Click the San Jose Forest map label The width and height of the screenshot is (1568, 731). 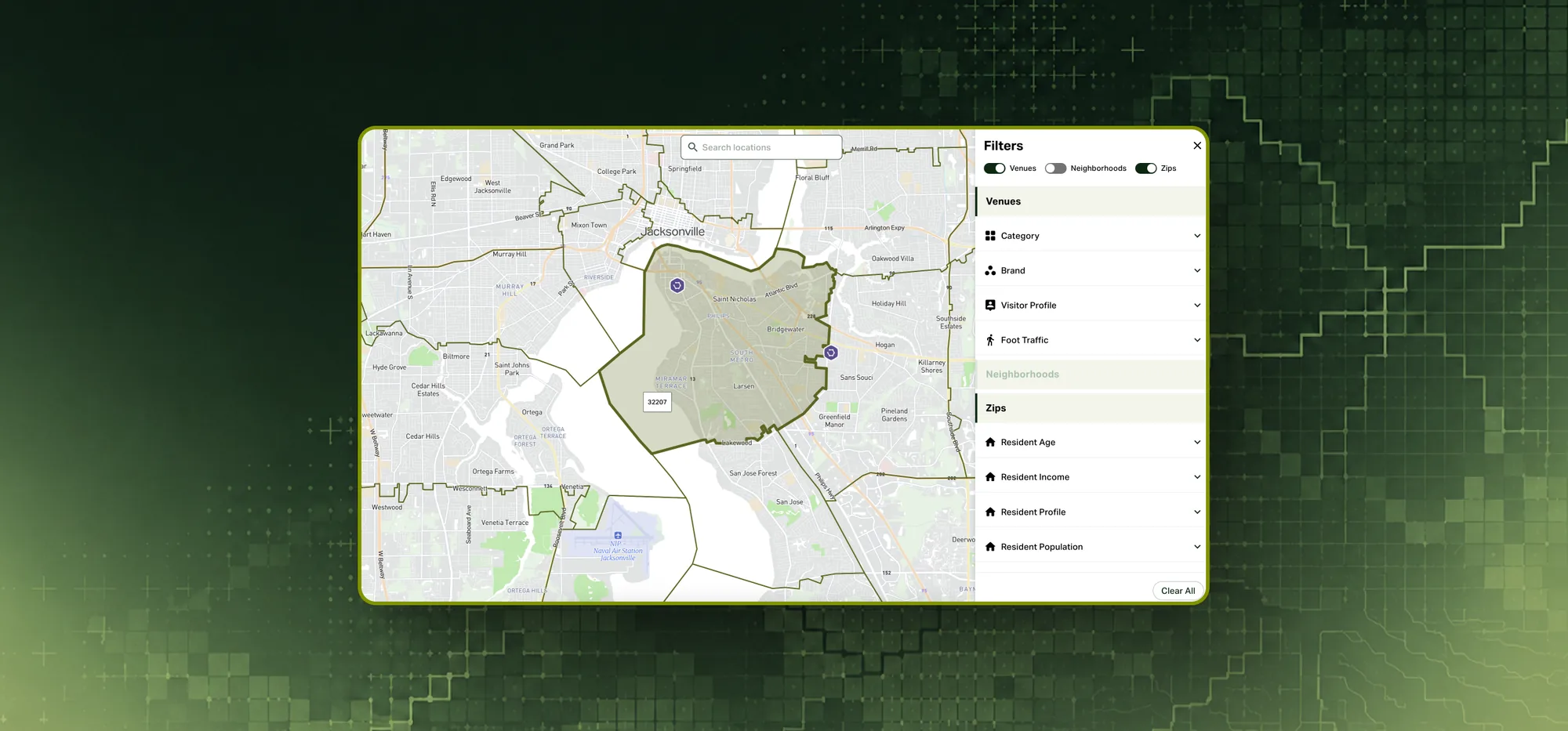[x=753, y=473]
